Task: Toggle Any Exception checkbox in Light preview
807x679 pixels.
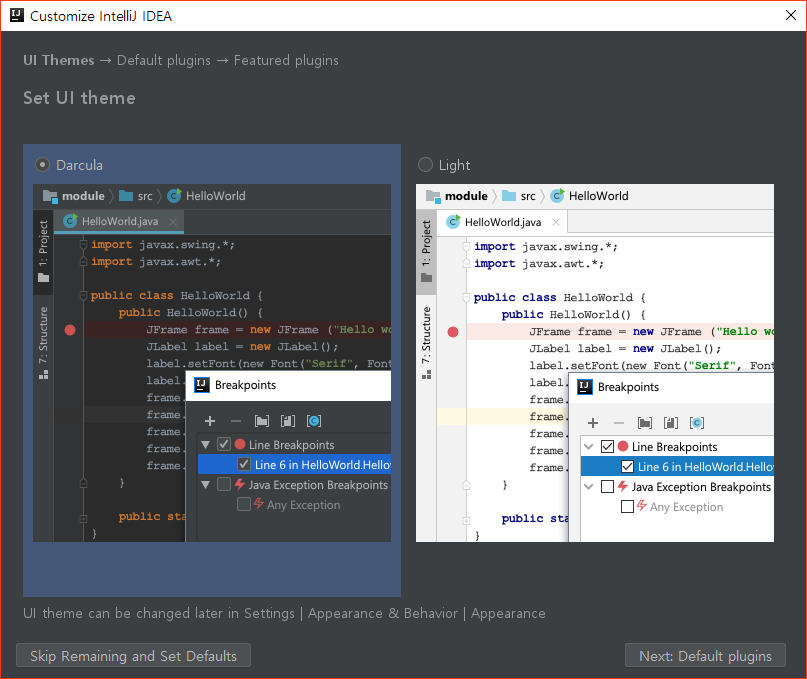Action: 627,507
